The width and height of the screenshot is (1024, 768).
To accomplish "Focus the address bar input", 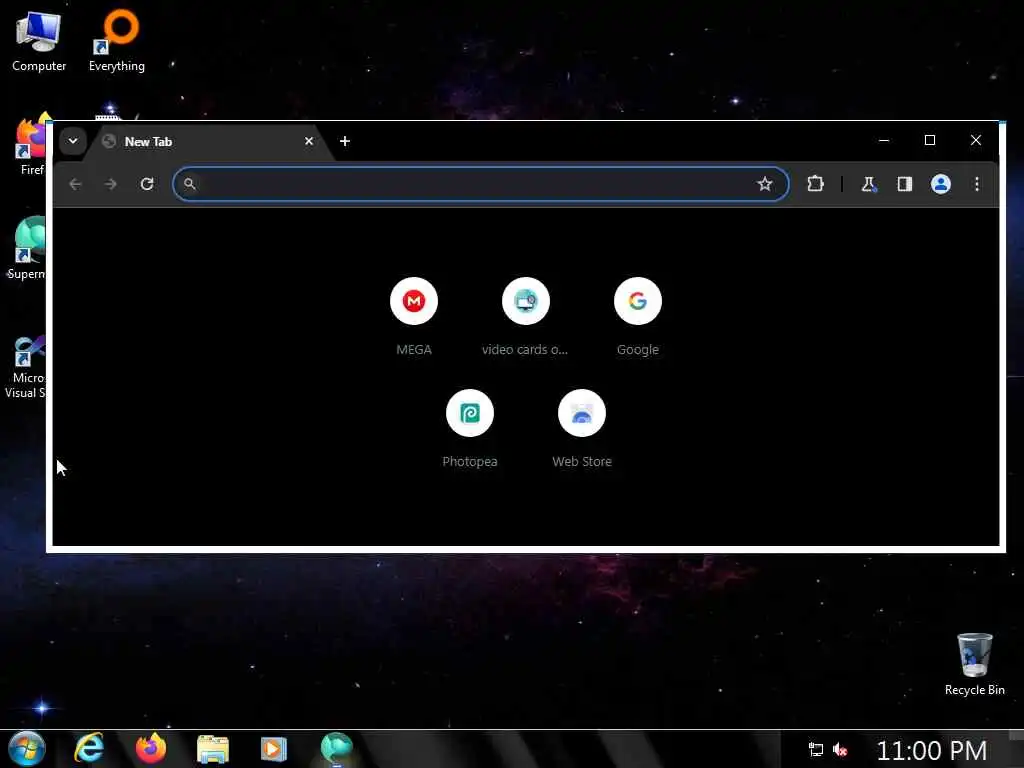I will [x=481, y=184].
